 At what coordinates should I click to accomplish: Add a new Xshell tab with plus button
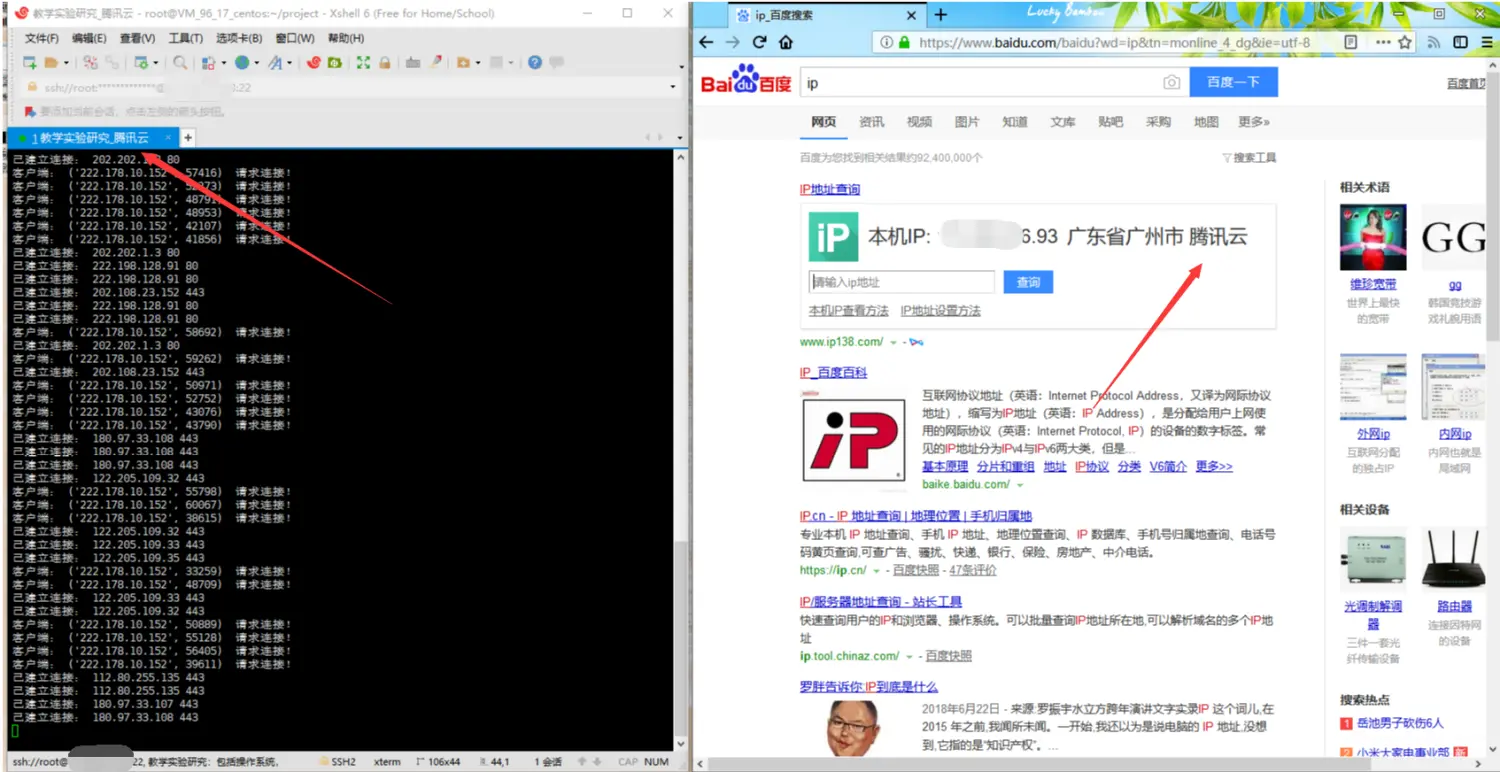(188, 137)
